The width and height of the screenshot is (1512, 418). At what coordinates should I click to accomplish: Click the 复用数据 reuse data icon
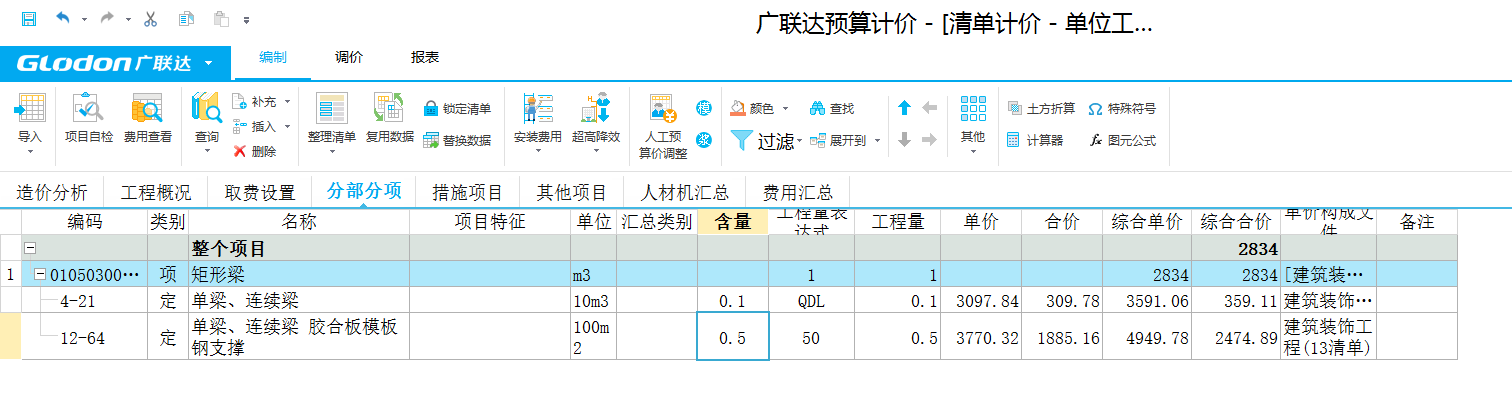tap(389, 108)
